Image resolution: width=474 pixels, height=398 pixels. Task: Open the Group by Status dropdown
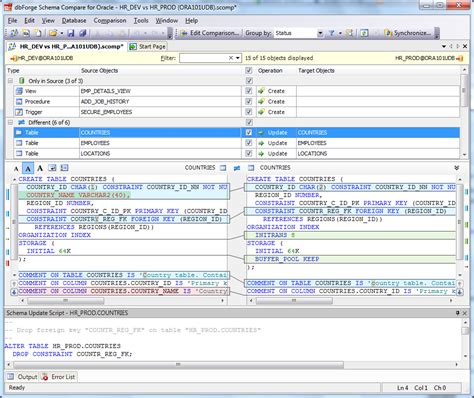pyautogui.click(x=320, y=33)
